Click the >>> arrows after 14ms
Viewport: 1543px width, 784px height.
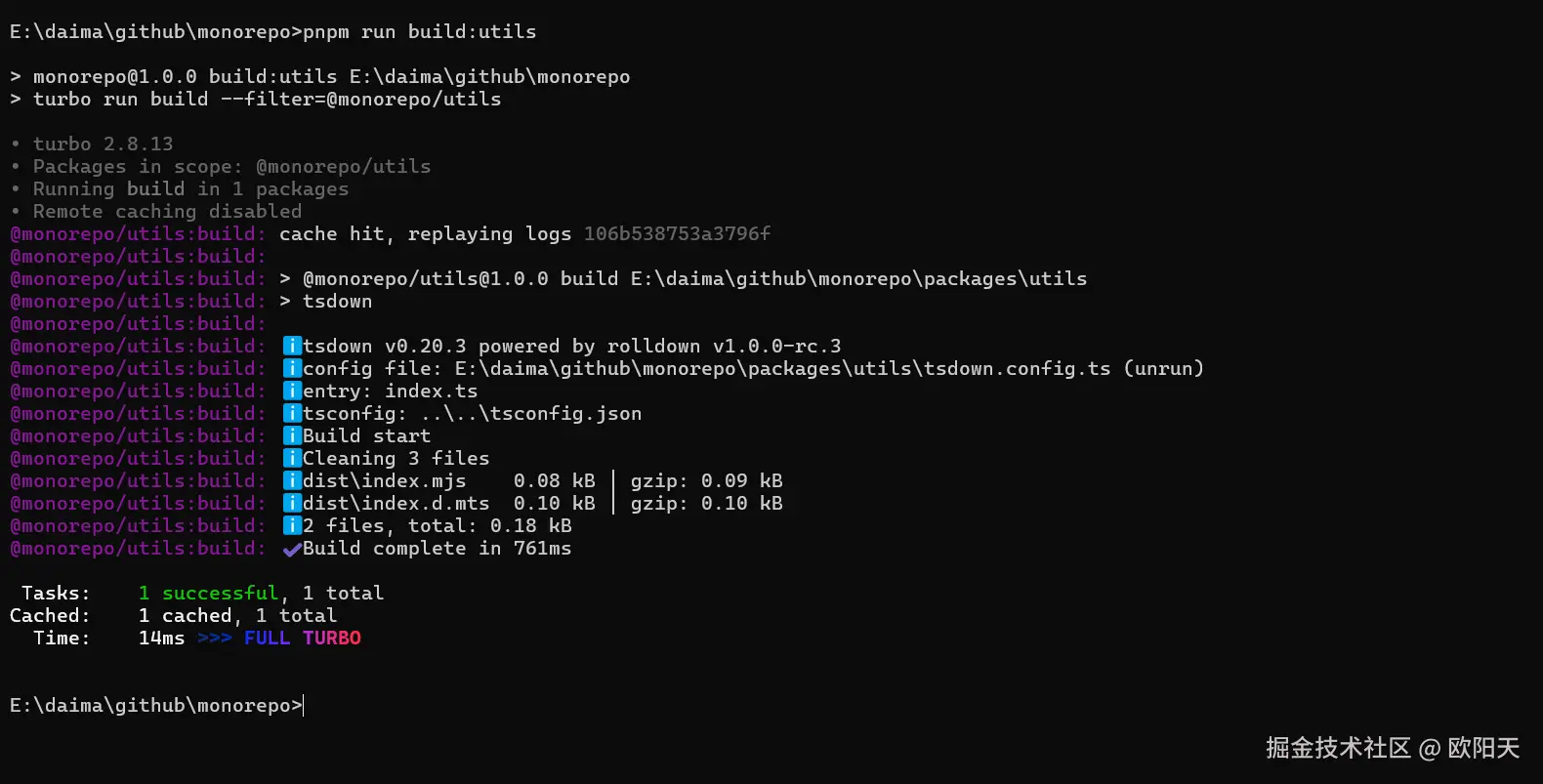215,638
